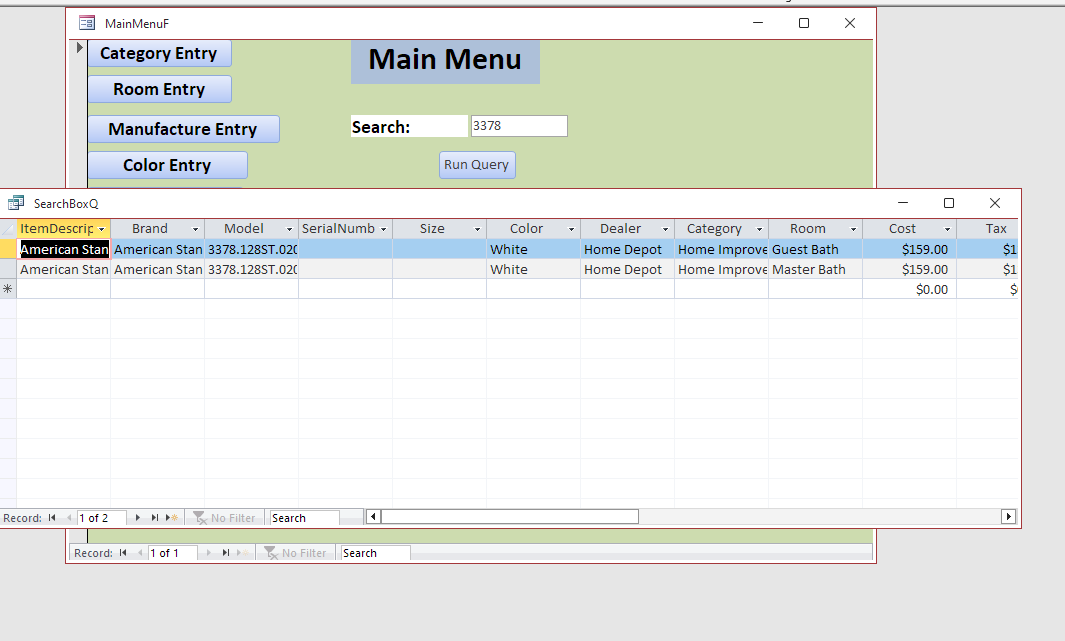This screenshot has height=641, width=1065.
Task: Close the SearchBoxQ window
Action: coord(995,203)
